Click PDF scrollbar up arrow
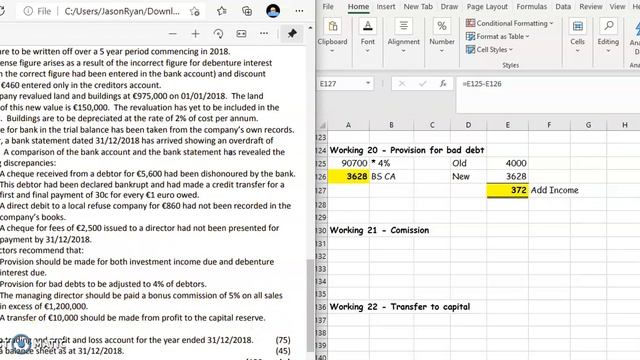Image resolution: width=640 pixels, height=360 pixels. (x=310, y=28)
